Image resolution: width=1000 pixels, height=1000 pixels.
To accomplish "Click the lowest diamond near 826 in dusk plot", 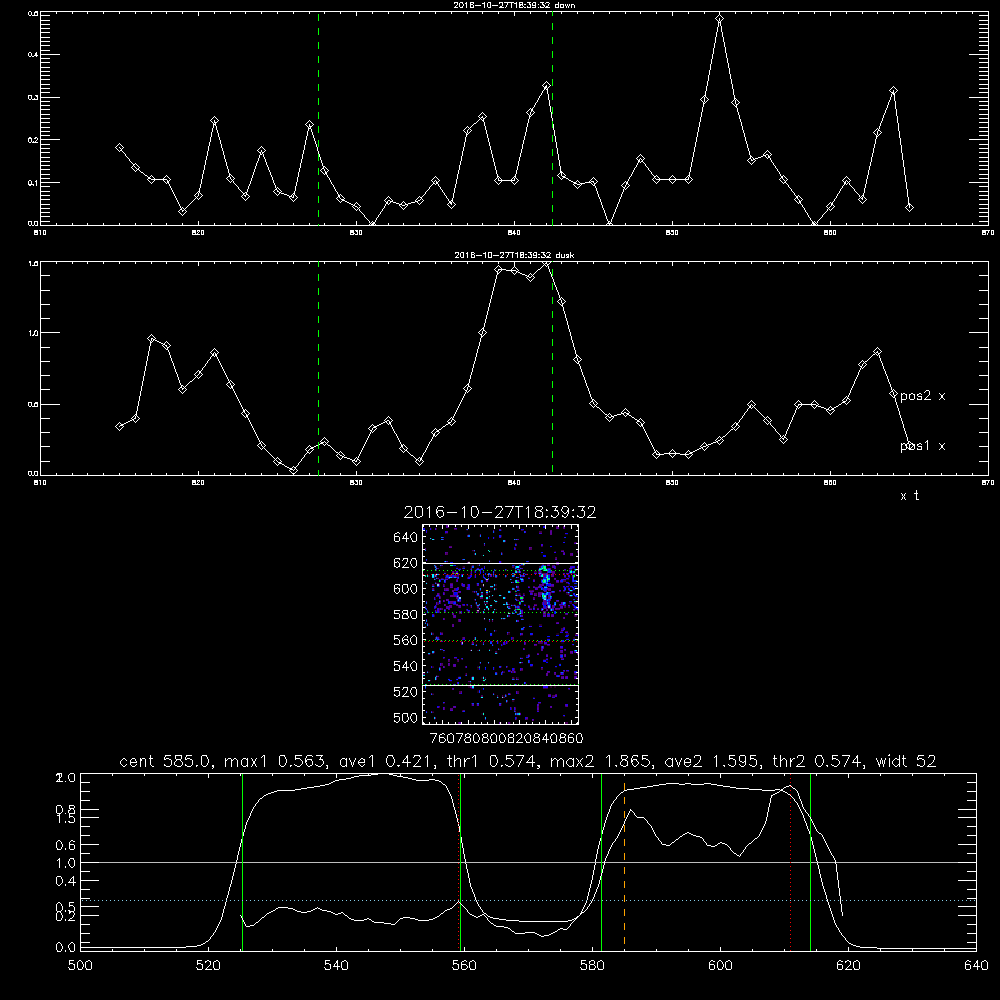I will click(293, 470).
